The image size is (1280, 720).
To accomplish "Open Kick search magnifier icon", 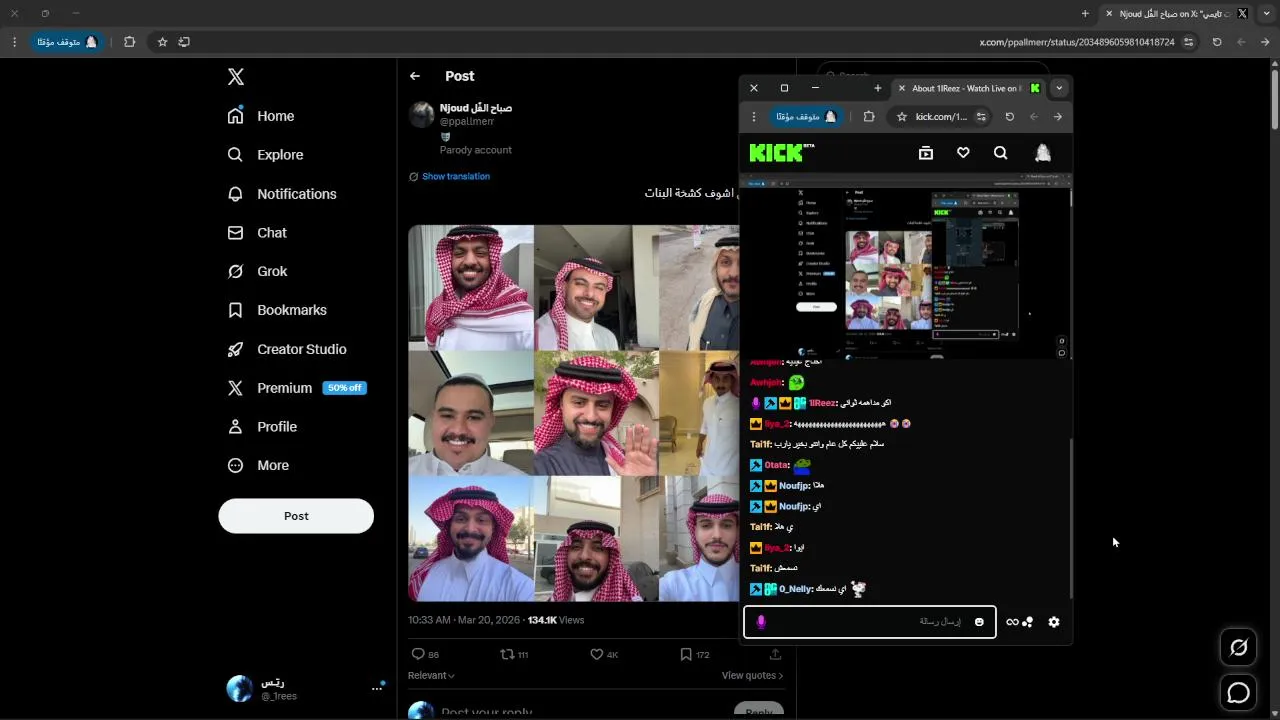I will [x=1001, y=153].
